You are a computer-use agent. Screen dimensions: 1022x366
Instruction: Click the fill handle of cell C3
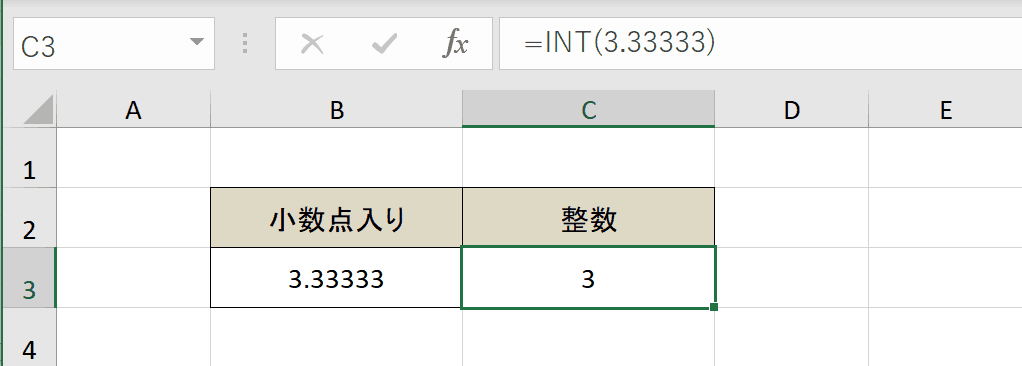714,307
